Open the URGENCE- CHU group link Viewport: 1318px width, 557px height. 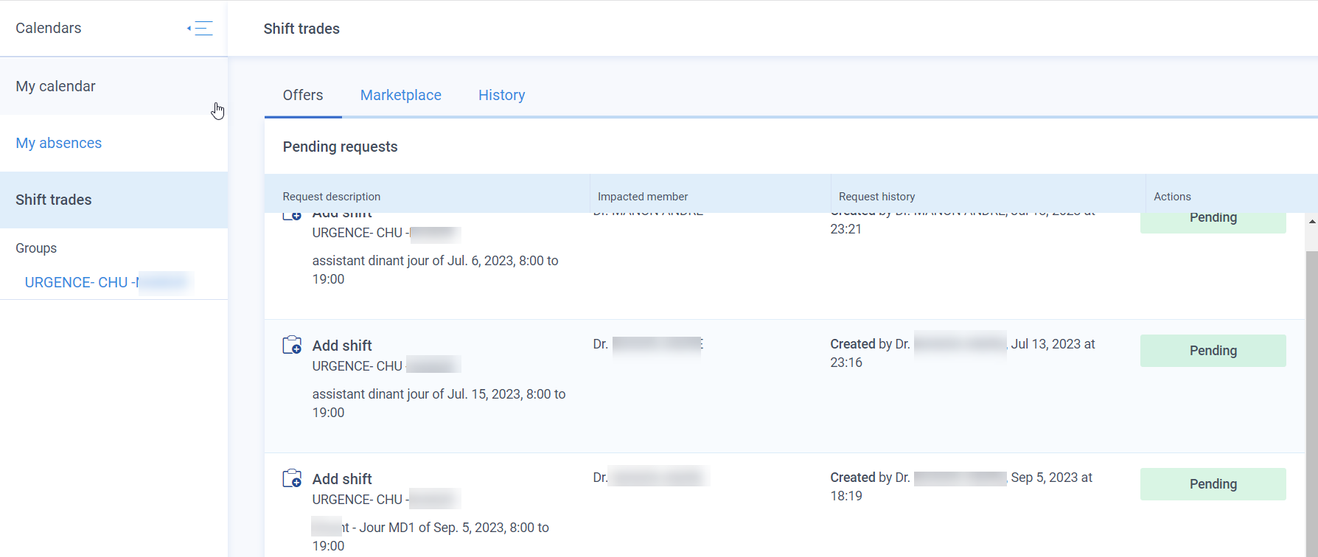[106, 283]
